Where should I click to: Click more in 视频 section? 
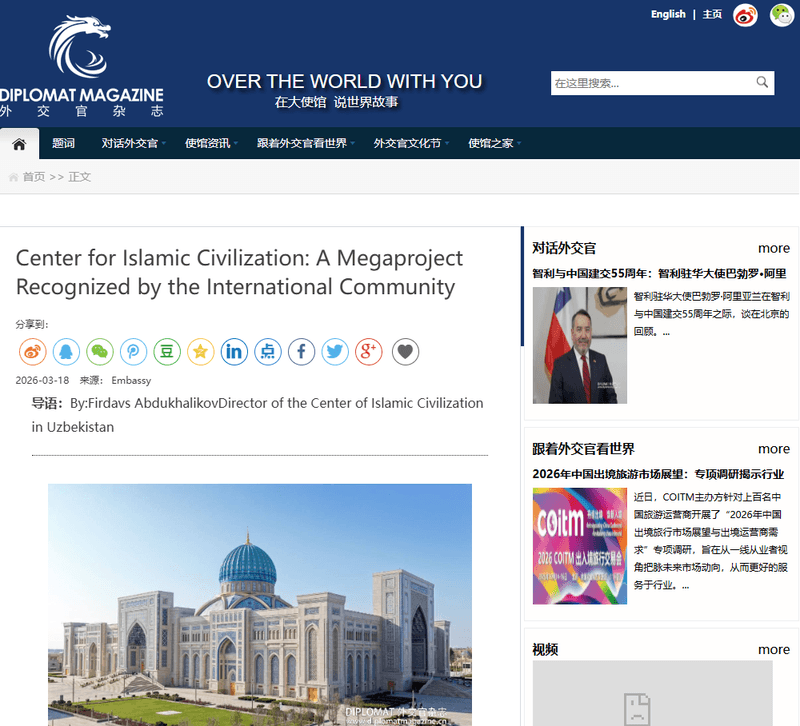point(773,649)
